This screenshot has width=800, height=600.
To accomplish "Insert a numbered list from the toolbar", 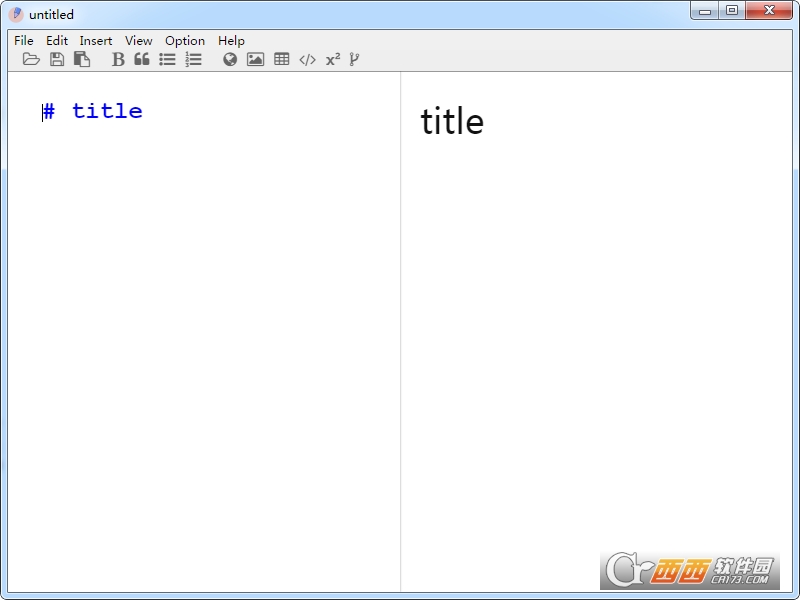I will 193,59.
